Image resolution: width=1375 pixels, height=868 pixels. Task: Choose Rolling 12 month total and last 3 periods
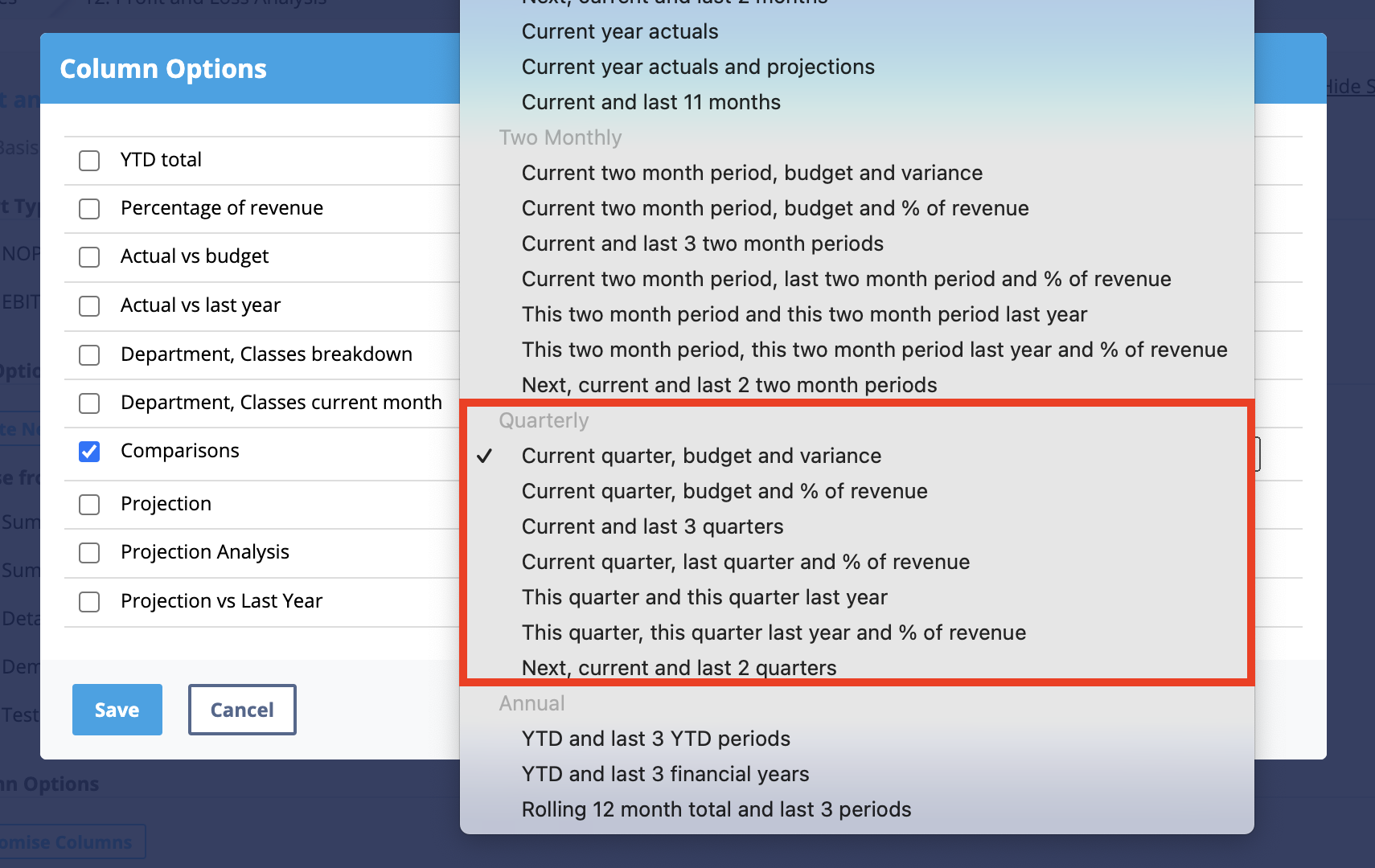(716, 809)
